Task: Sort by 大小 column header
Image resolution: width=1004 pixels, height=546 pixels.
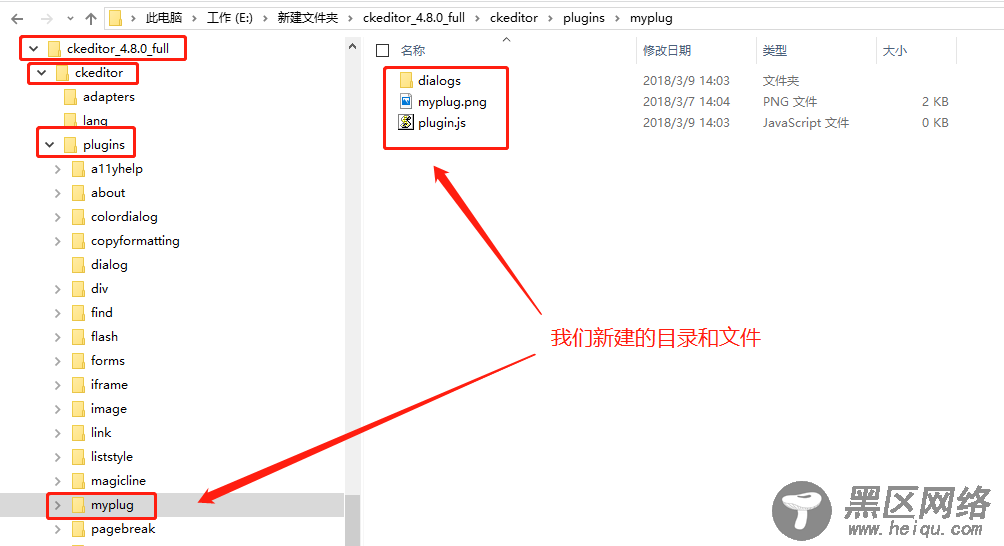Action: pyautogui.click(x=895, y=51)
